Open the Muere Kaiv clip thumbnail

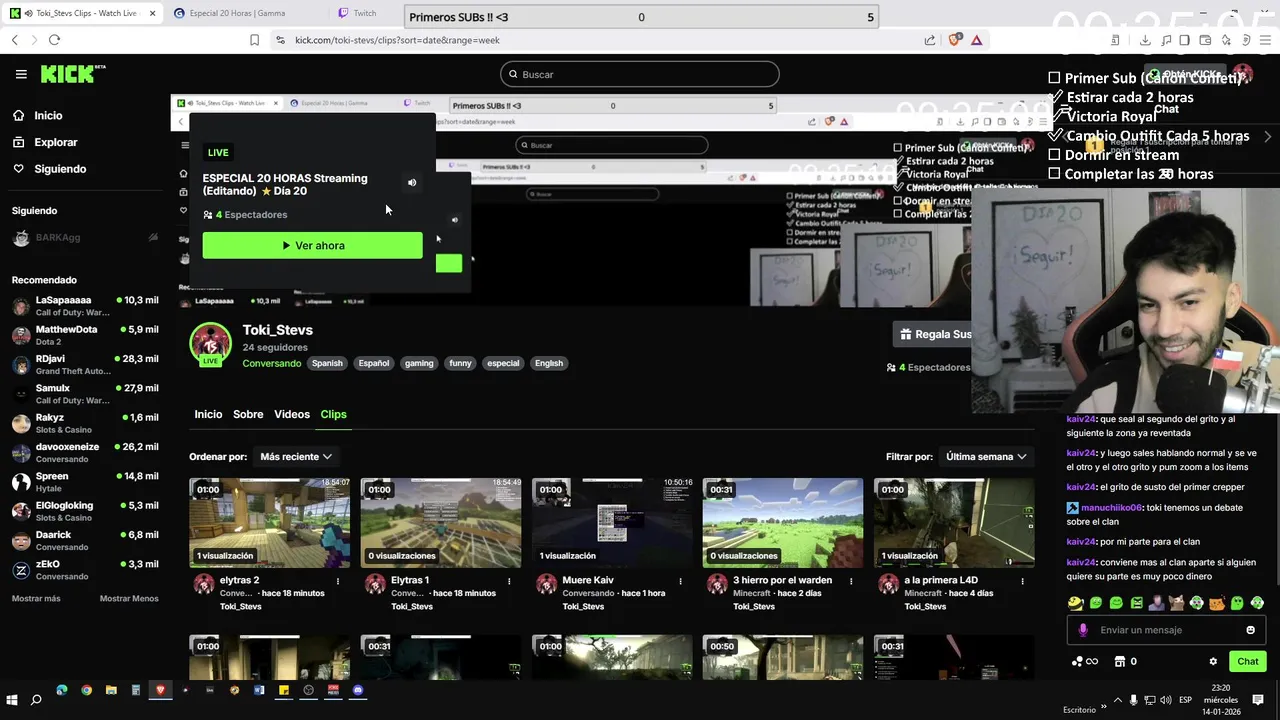(x=612, y=523)
